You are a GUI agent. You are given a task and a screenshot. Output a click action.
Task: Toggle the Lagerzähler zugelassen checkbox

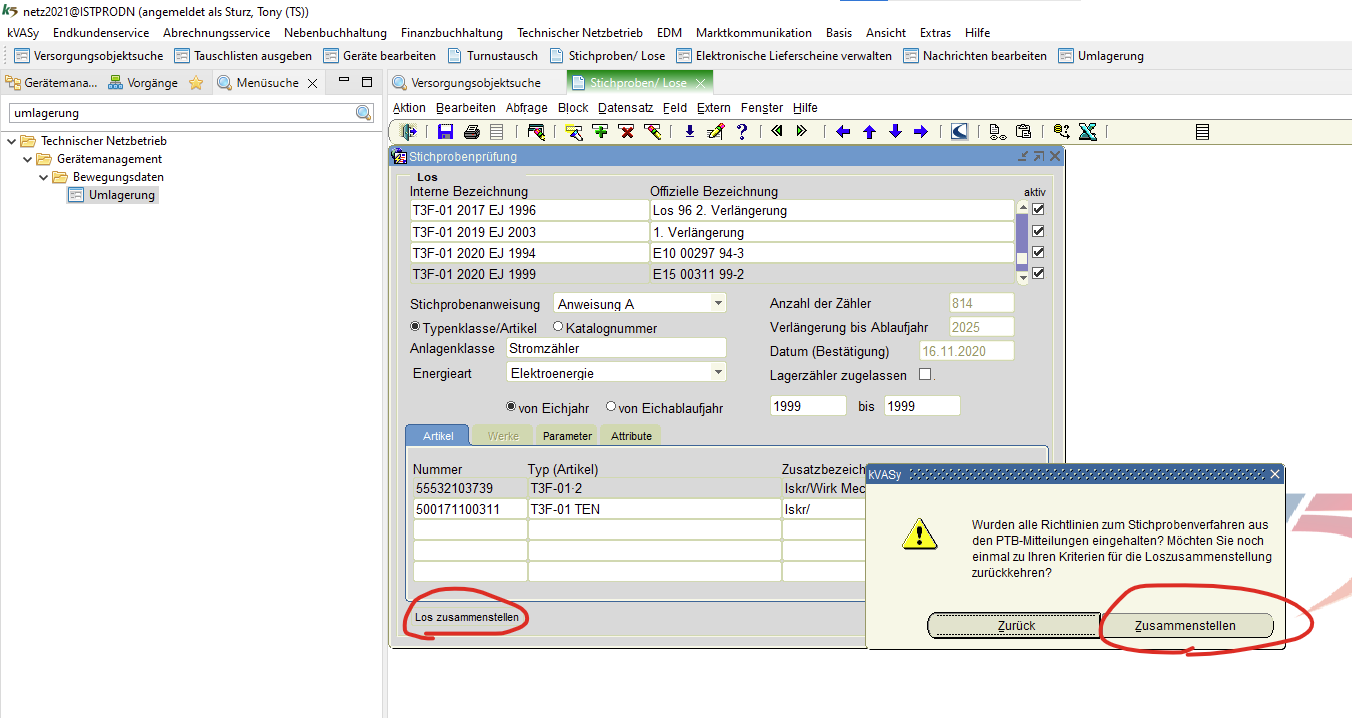coord(925,375)
